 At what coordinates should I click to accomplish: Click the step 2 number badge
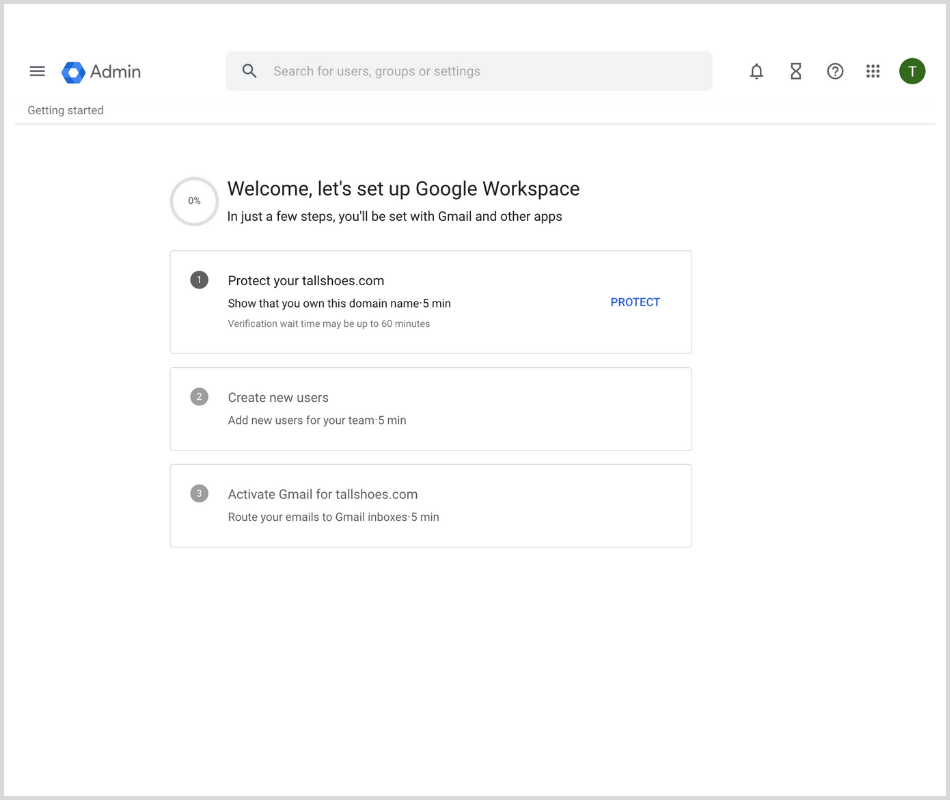point(199,397)
